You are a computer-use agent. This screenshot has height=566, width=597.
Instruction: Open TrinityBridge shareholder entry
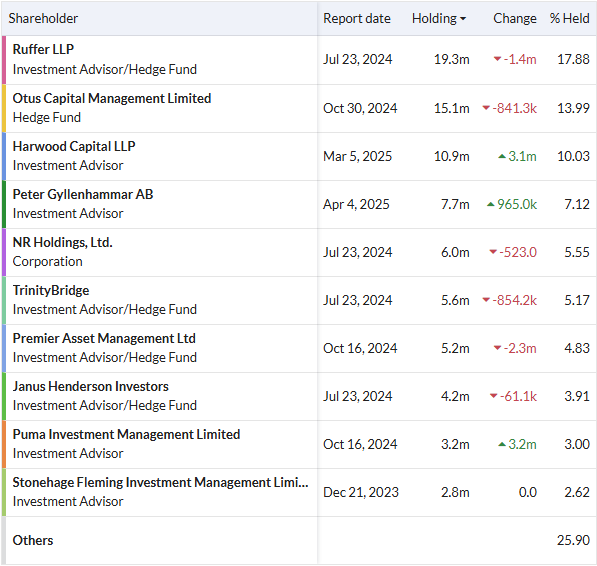(51, 290)
